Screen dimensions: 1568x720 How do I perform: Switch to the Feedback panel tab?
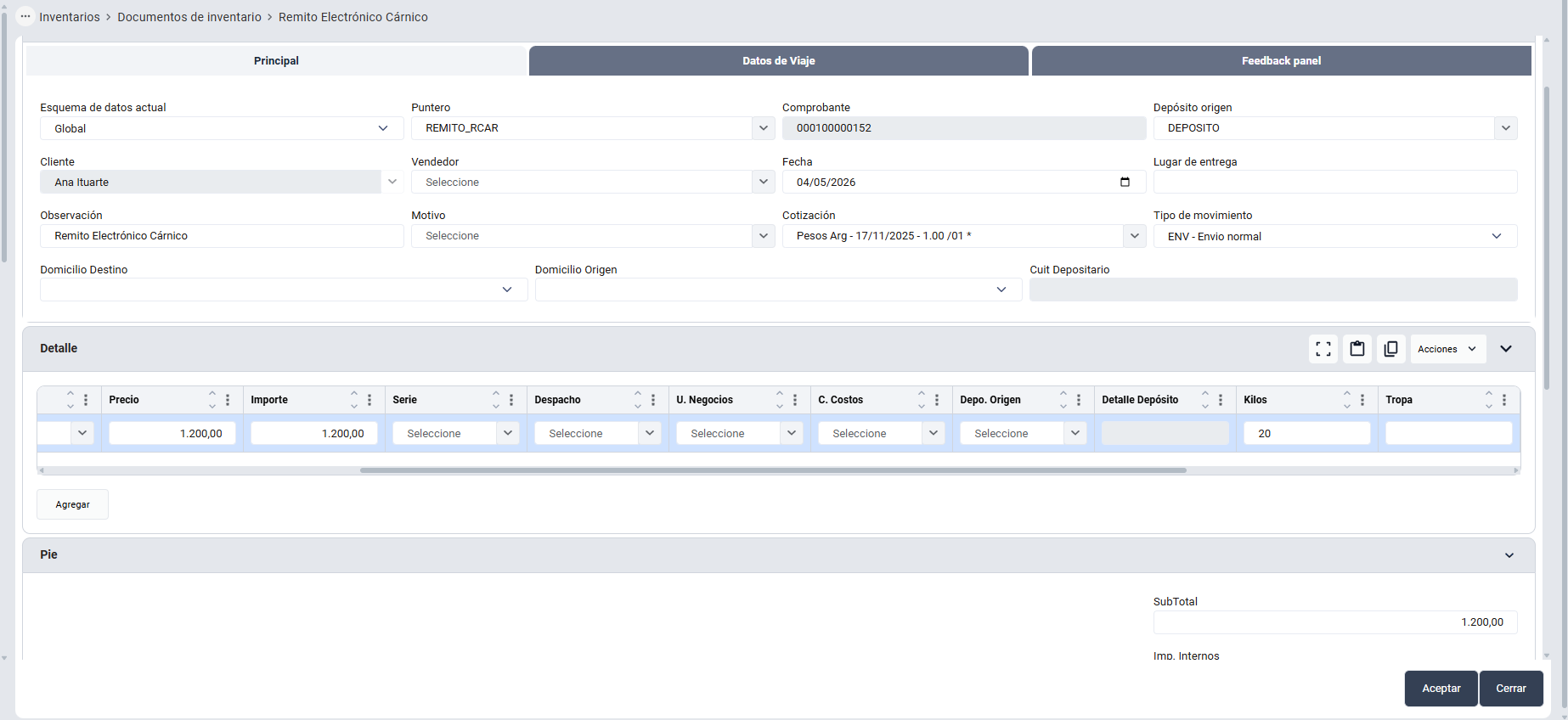1281,60
